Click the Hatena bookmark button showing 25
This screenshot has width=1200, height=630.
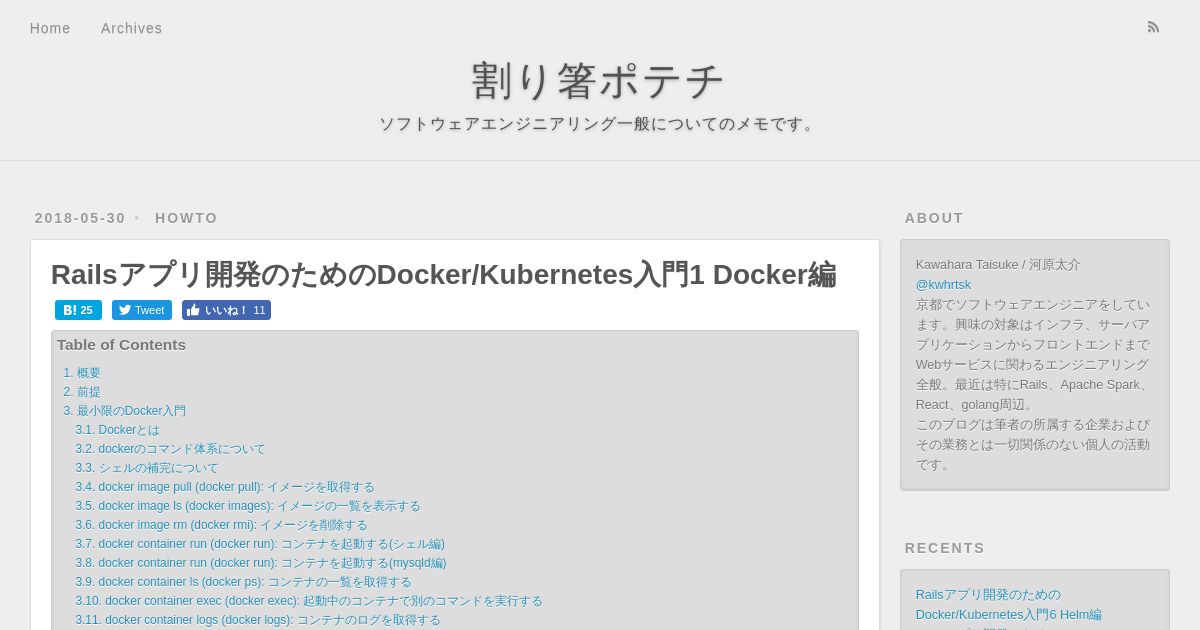78,310
